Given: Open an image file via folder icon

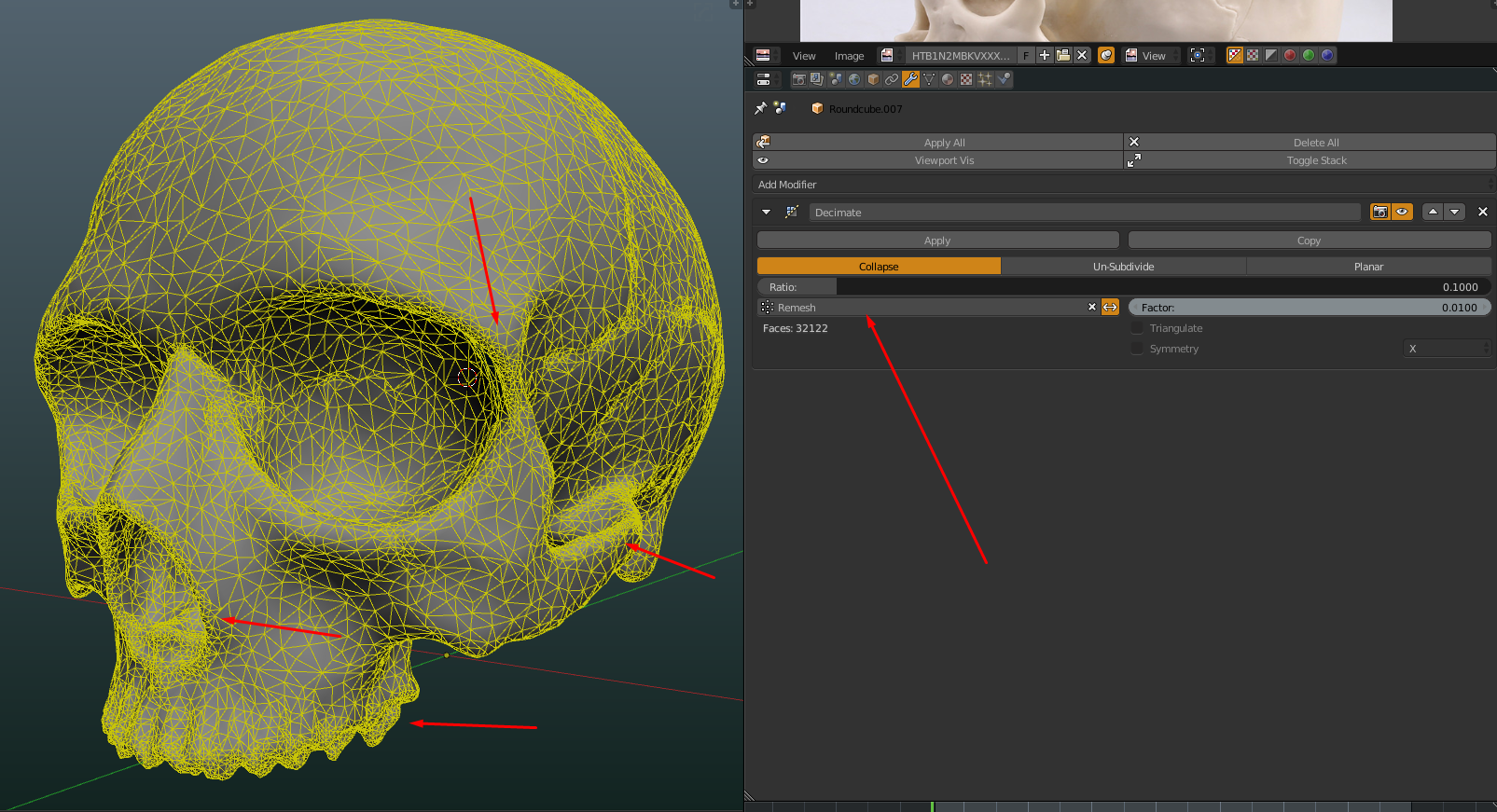Looking at the screenshot, I should click(x=1063, y=55).
